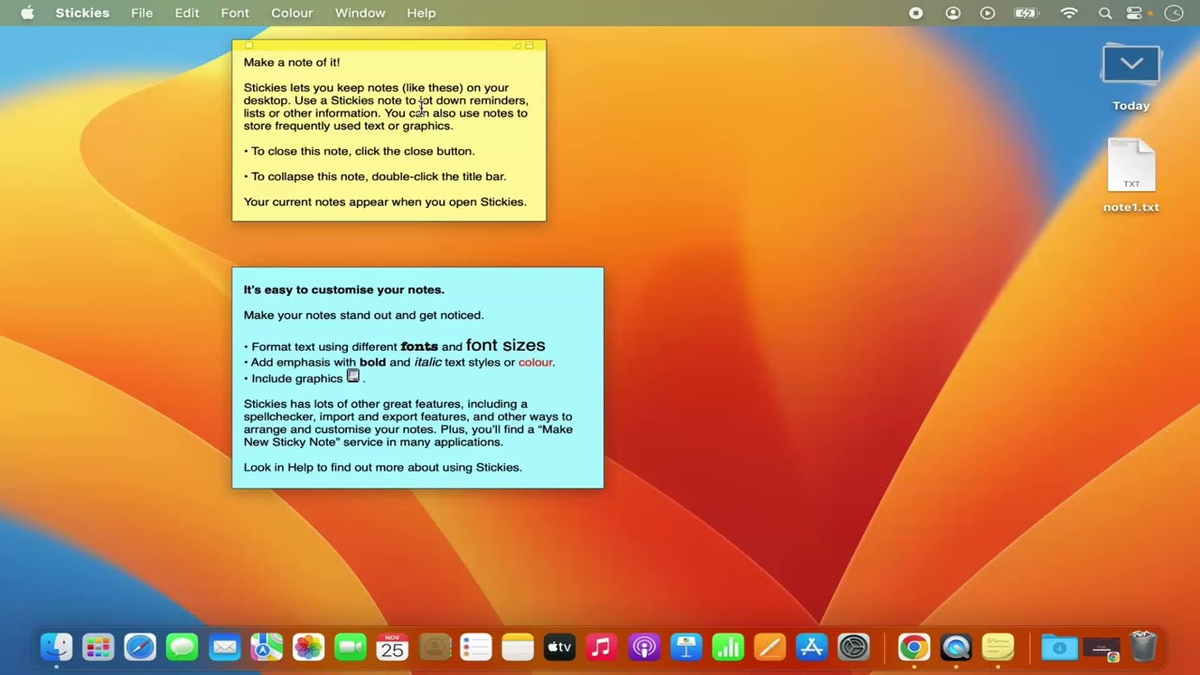Click "Look in Help to find out more" line
This screenshot has width=1200, height=675.
[x=383, y=467]
